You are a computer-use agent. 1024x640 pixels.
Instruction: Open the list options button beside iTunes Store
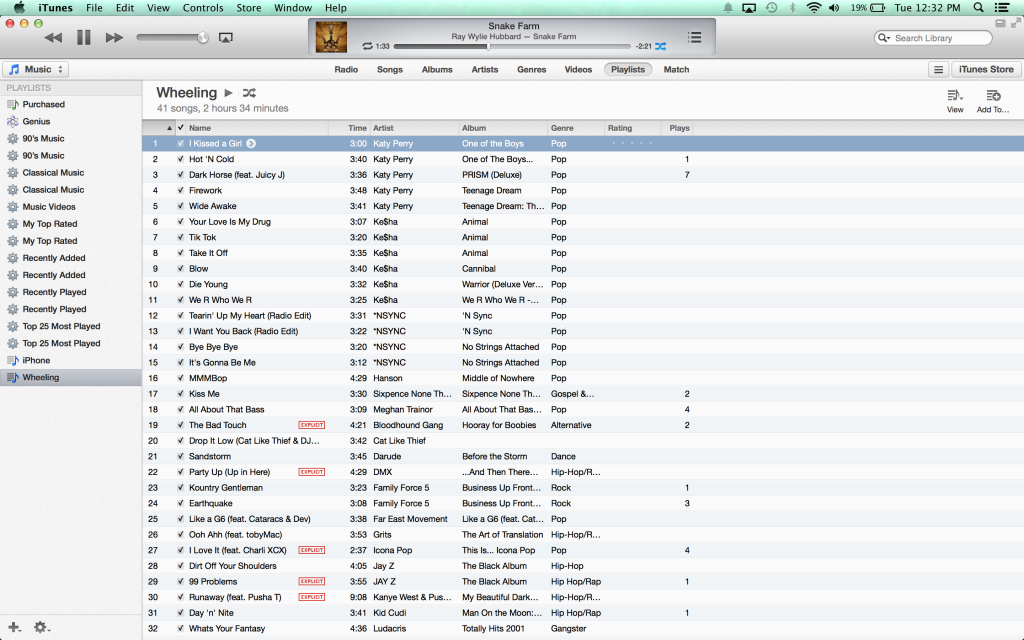click(938, 69)
